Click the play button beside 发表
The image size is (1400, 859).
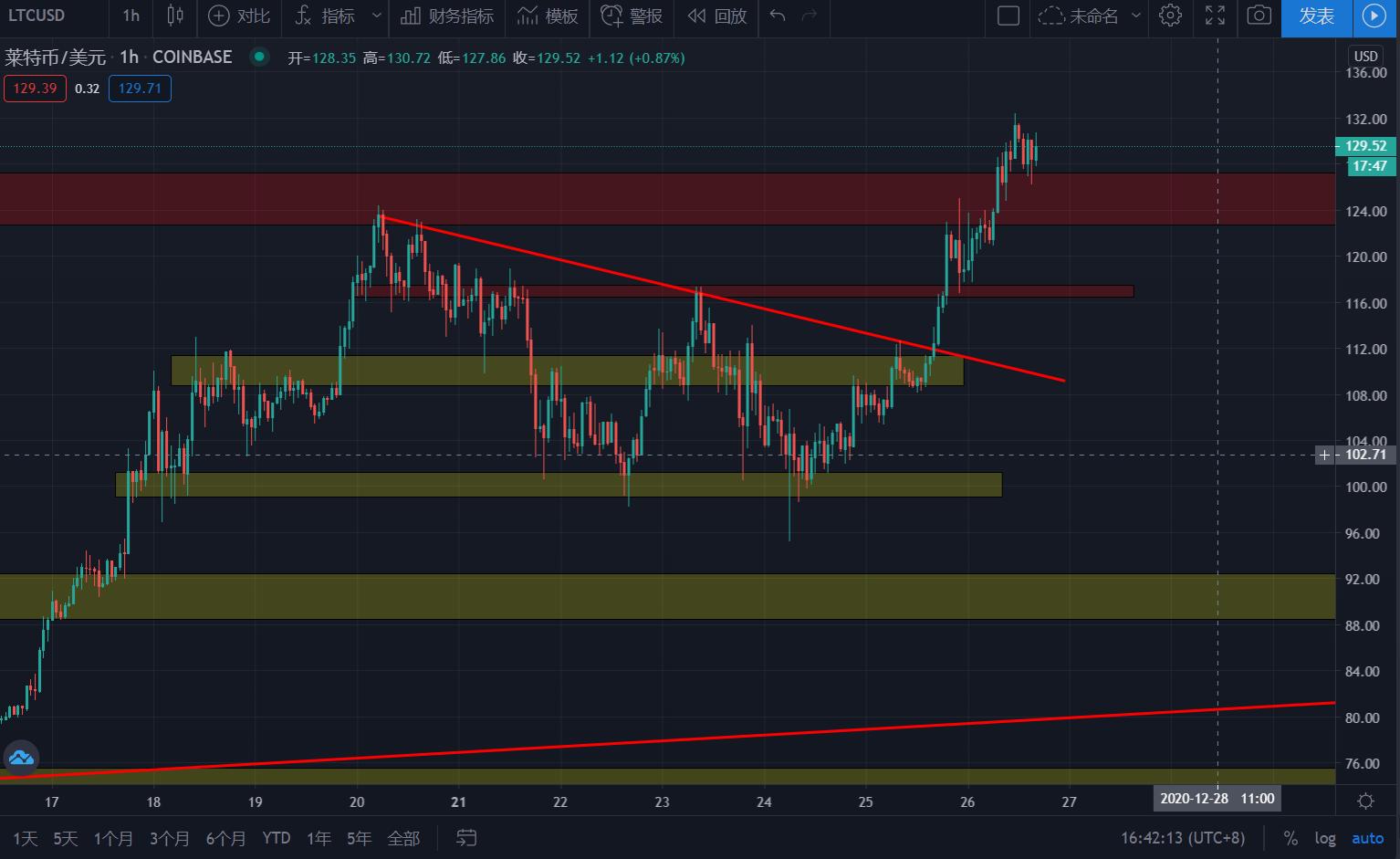point(1374,16)
